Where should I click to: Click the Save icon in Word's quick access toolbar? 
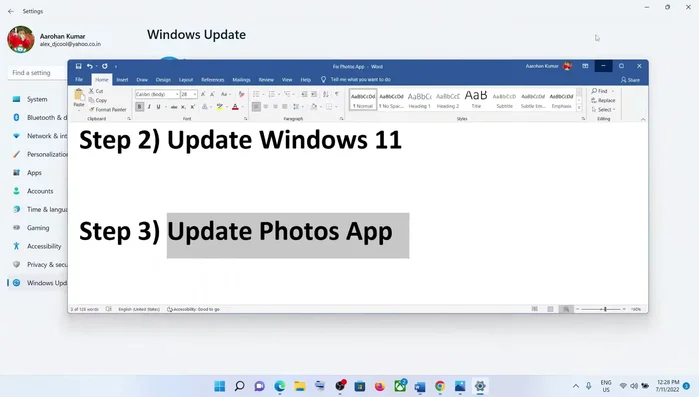(x=78, y=66)
